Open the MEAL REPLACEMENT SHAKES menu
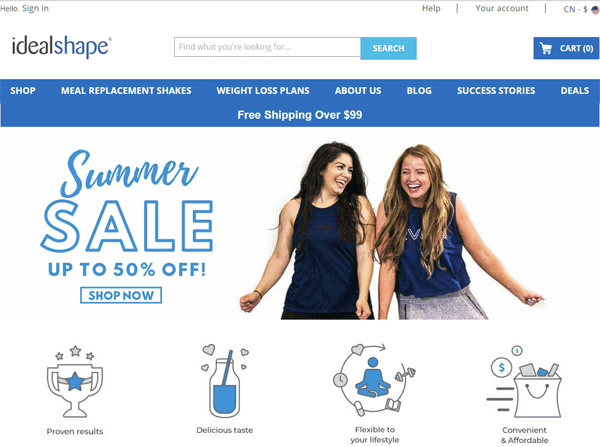This screenshot has height=447, width=600. pyautogui.click(x=126, y=91)
